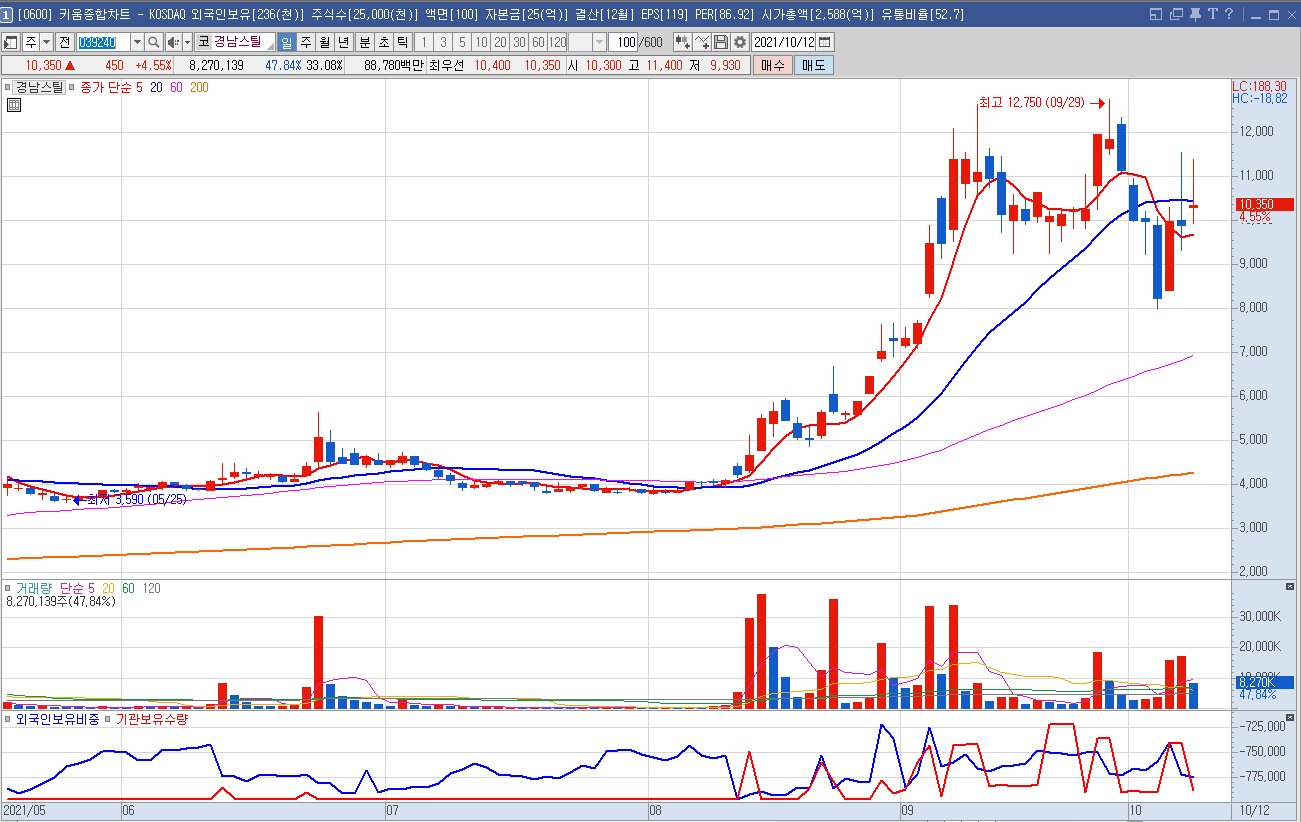This screenshot has height=822, width=1301.
Task: Expand the speaker options dropdown arrow
Action: pos(188,42)
